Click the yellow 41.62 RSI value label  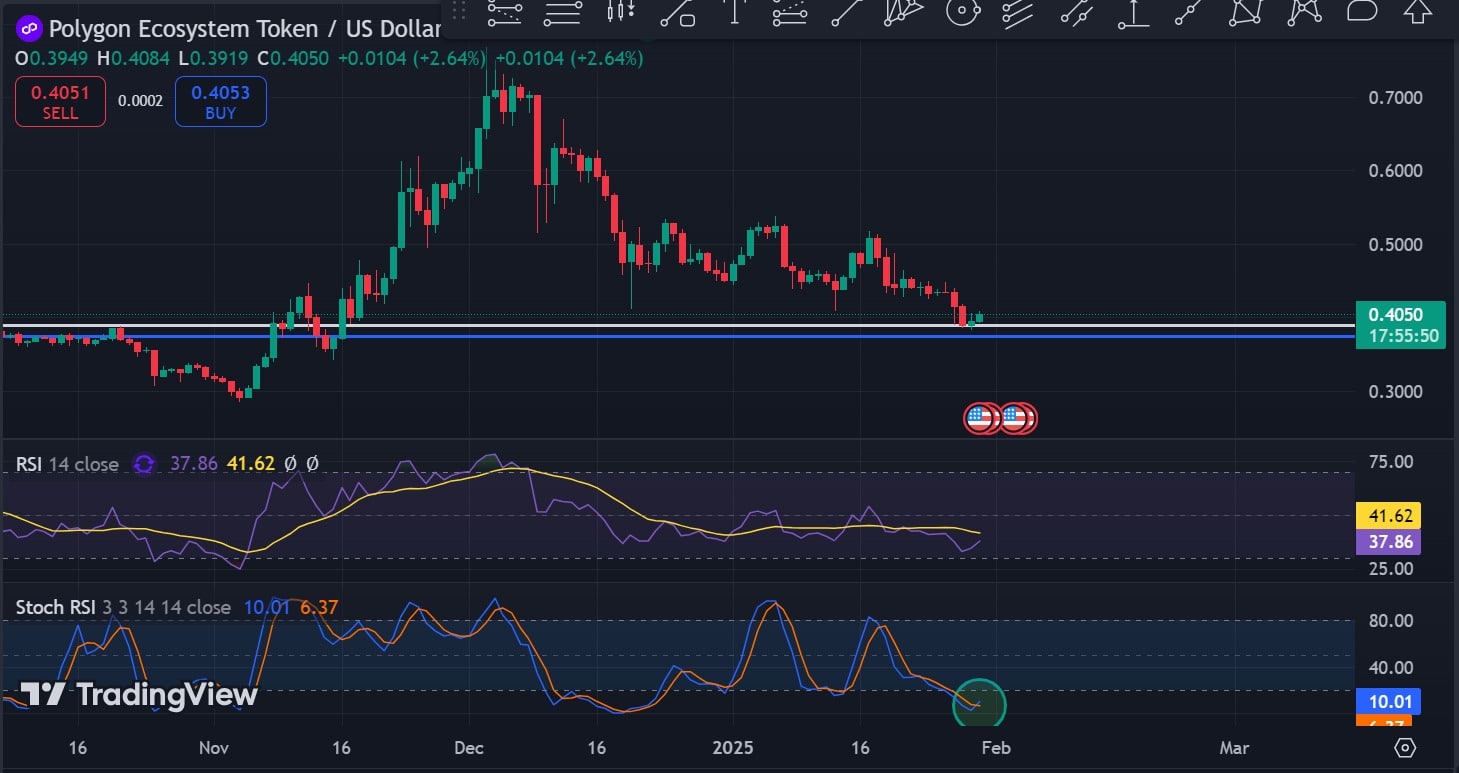[1387, 516]
